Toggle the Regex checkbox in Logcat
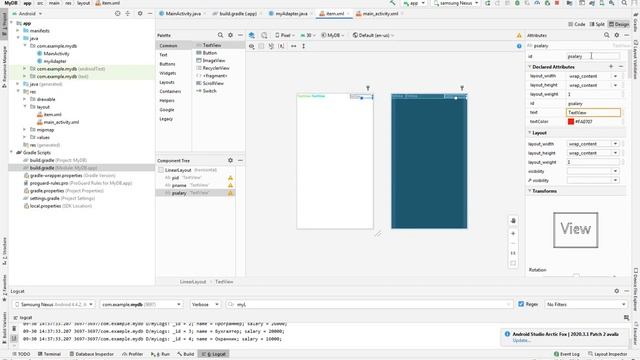The image size is (640, 360). point(521,304)
